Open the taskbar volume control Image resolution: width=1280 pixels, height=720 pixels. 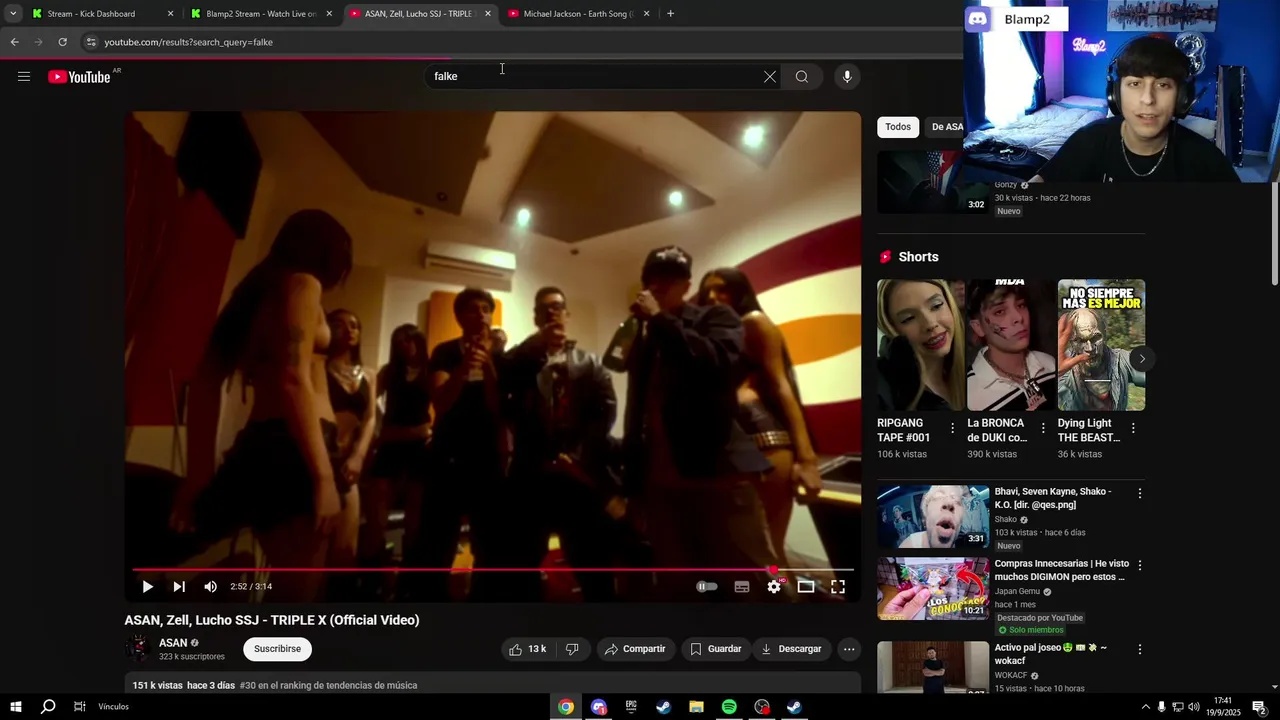[x=1193, y=707]
